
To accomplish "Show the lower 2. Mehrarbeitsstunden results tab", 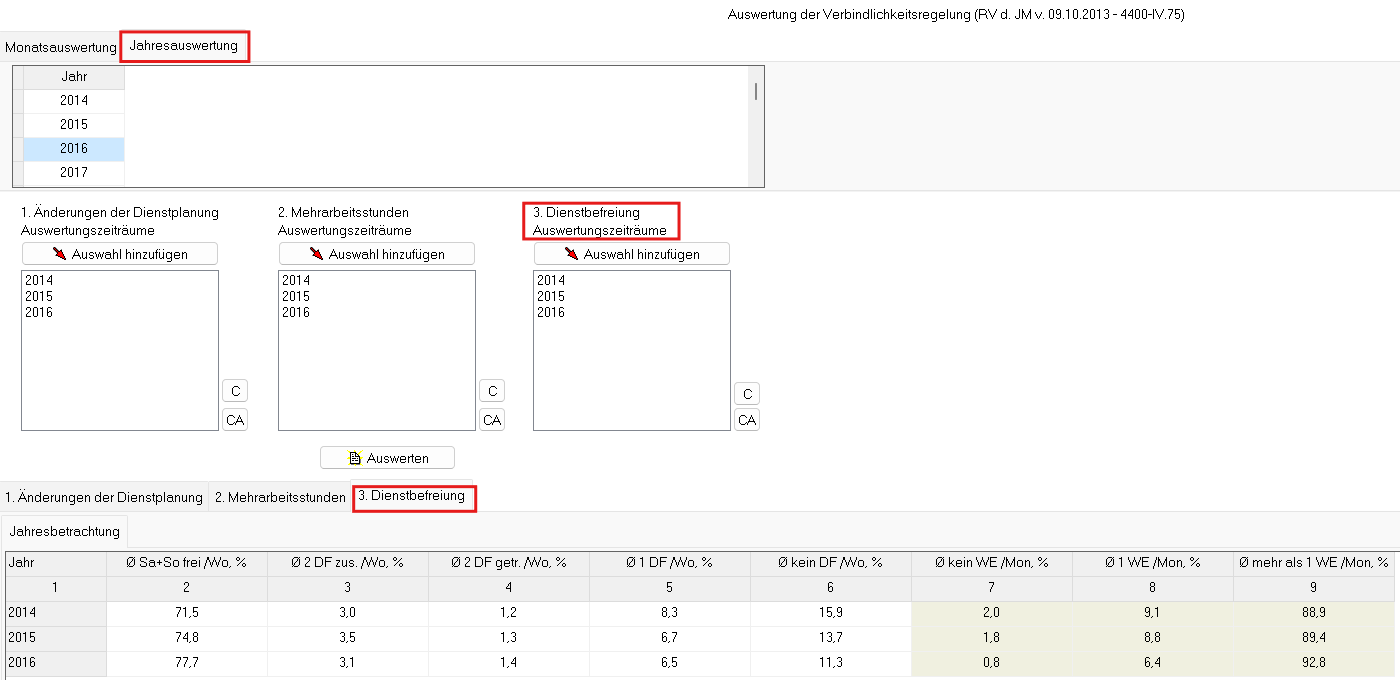I will (280, 497).
